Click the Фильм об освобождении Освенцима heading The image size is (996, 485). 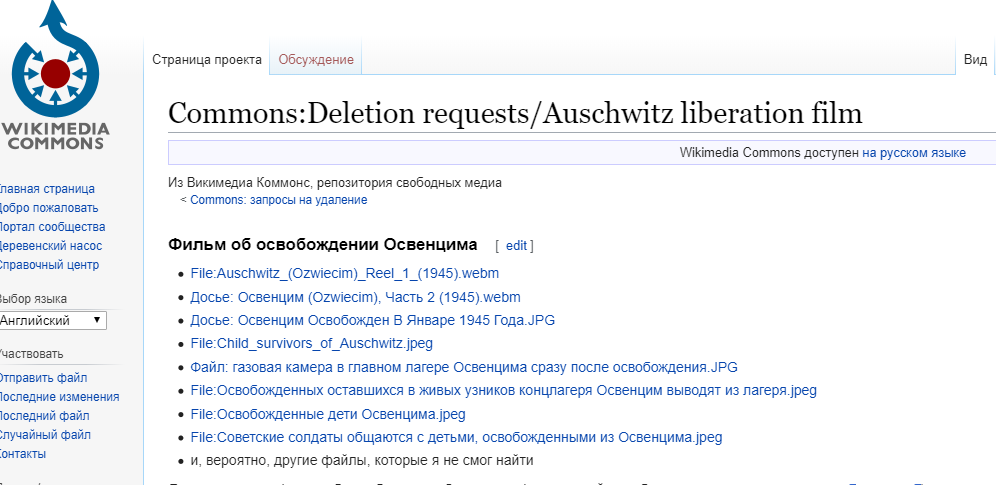click(323, 245)
